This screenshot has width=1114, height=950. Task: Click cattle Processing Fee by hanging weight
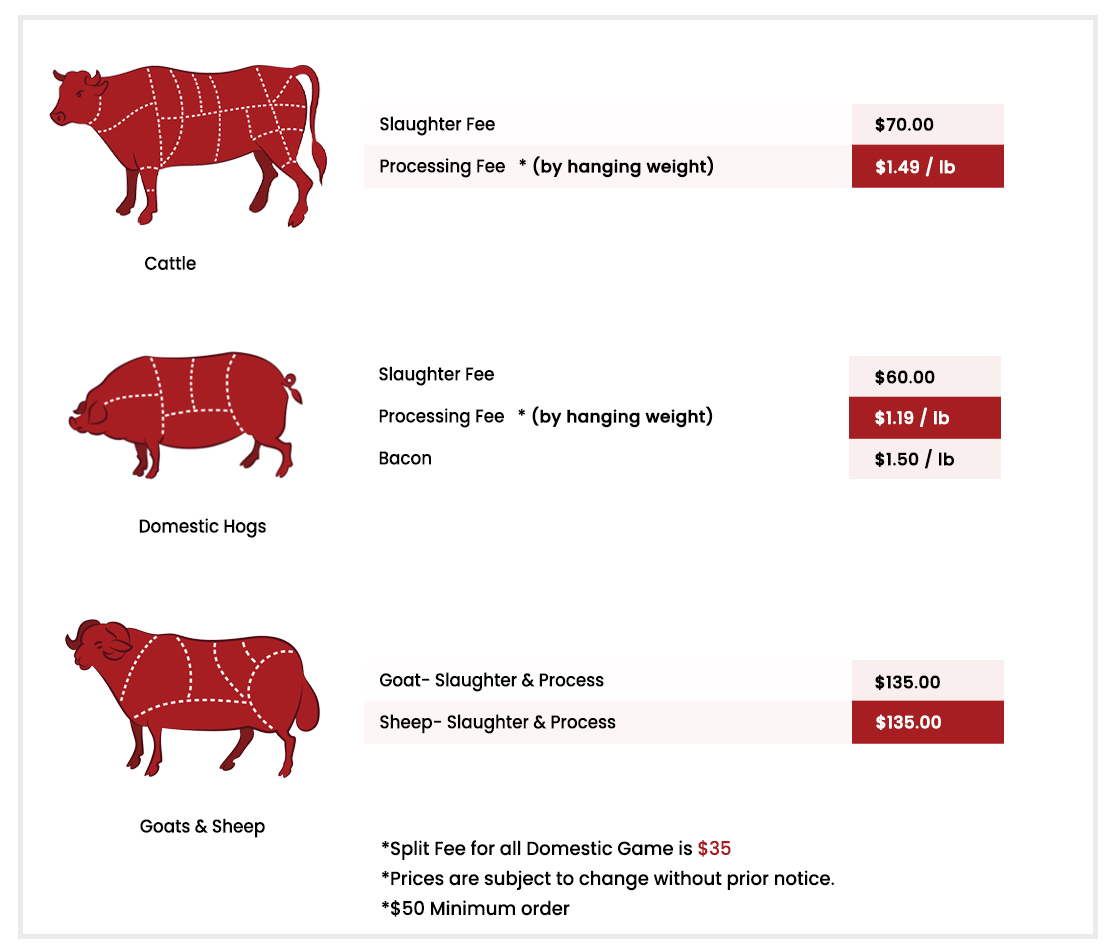click(x=546, y=166)
